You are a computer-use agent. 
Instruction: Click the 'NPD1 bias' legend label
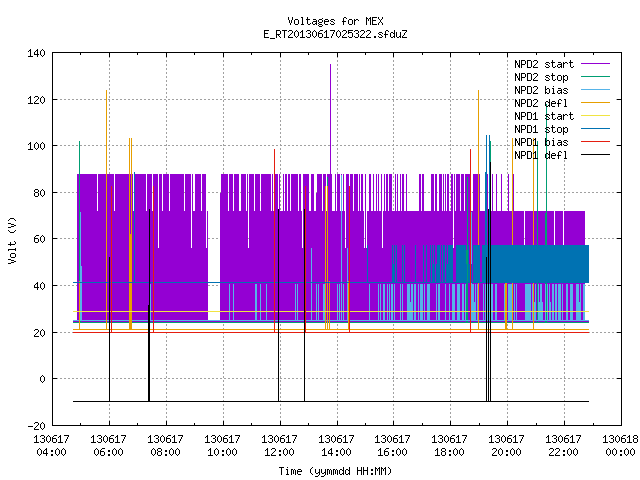click(541, 142)
